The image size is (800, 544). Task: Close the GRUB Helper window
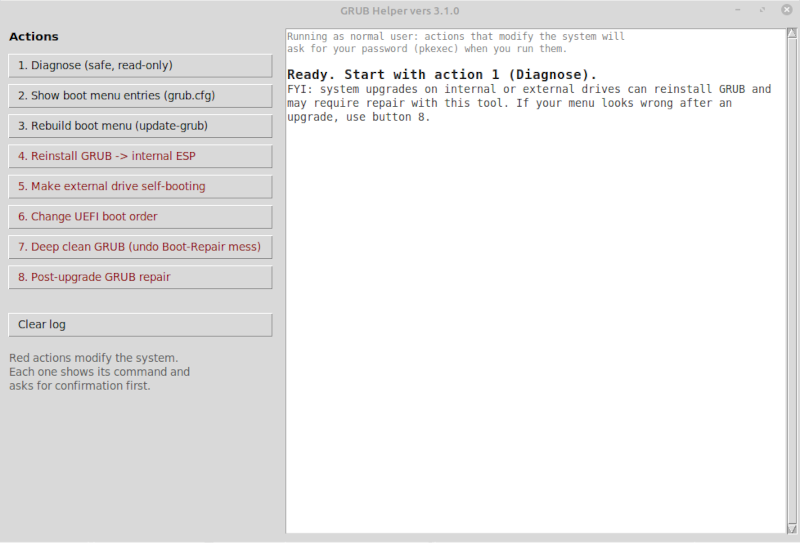coord(787,10)
